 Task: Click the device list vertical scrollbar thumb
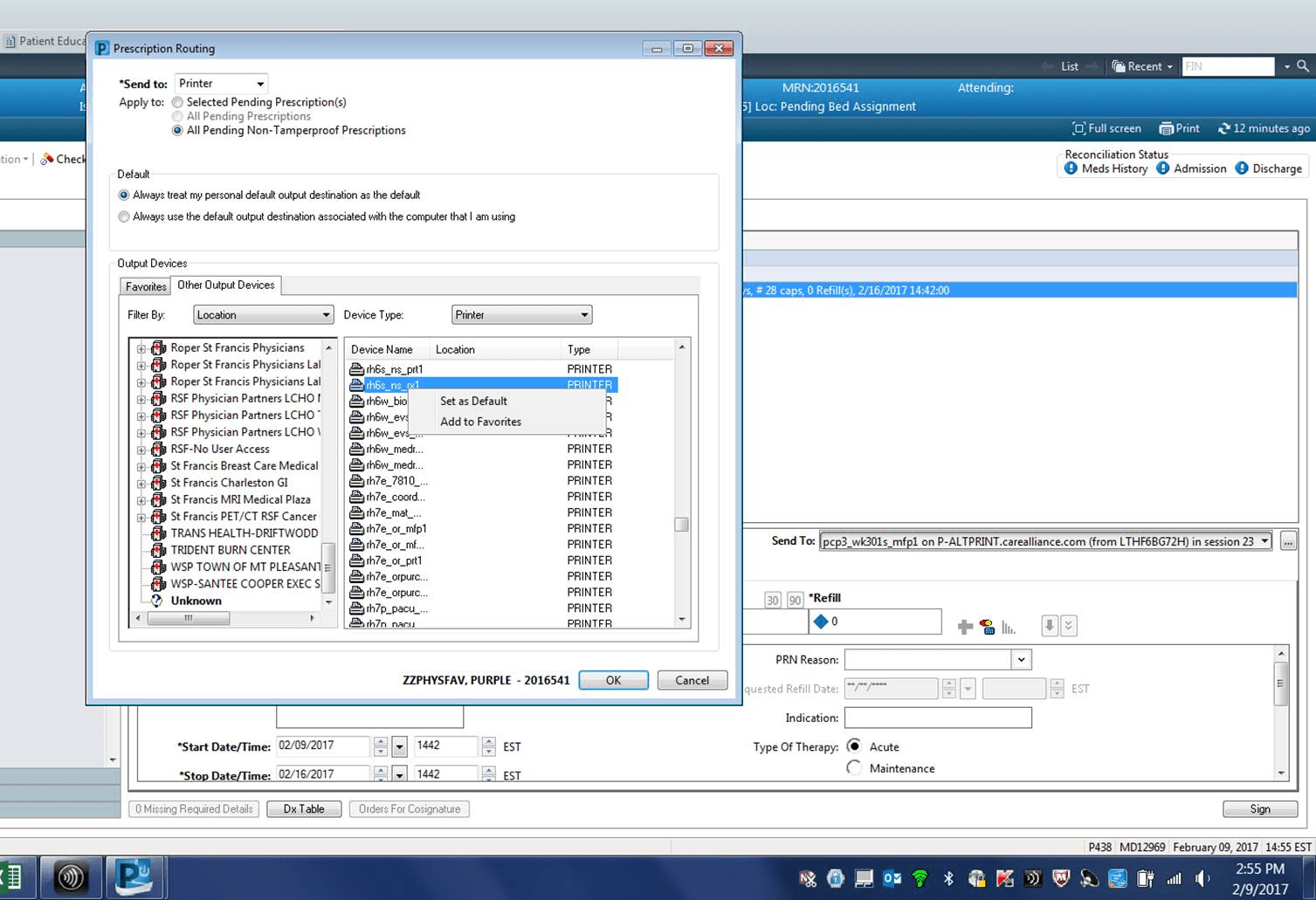point(681,525)
